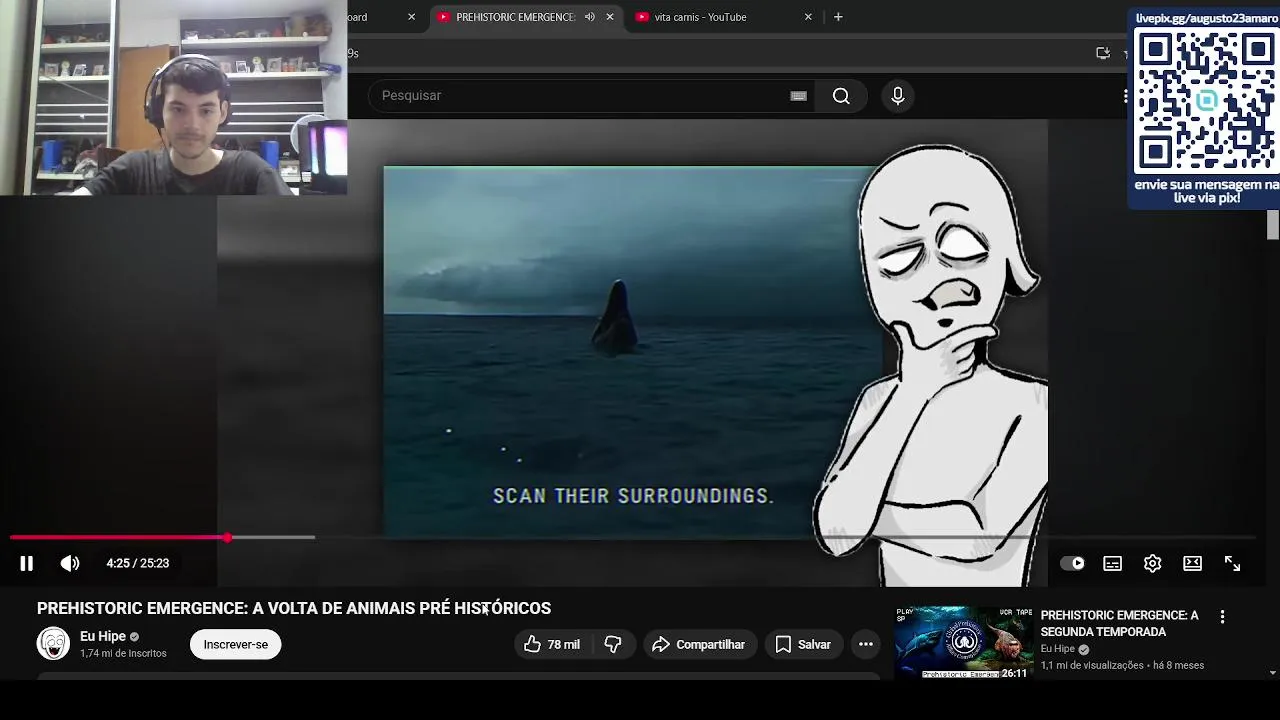Enter fullscreen with the fullscreen icon
This screenshot has width=1280, height=720.
pos(1232,563)
